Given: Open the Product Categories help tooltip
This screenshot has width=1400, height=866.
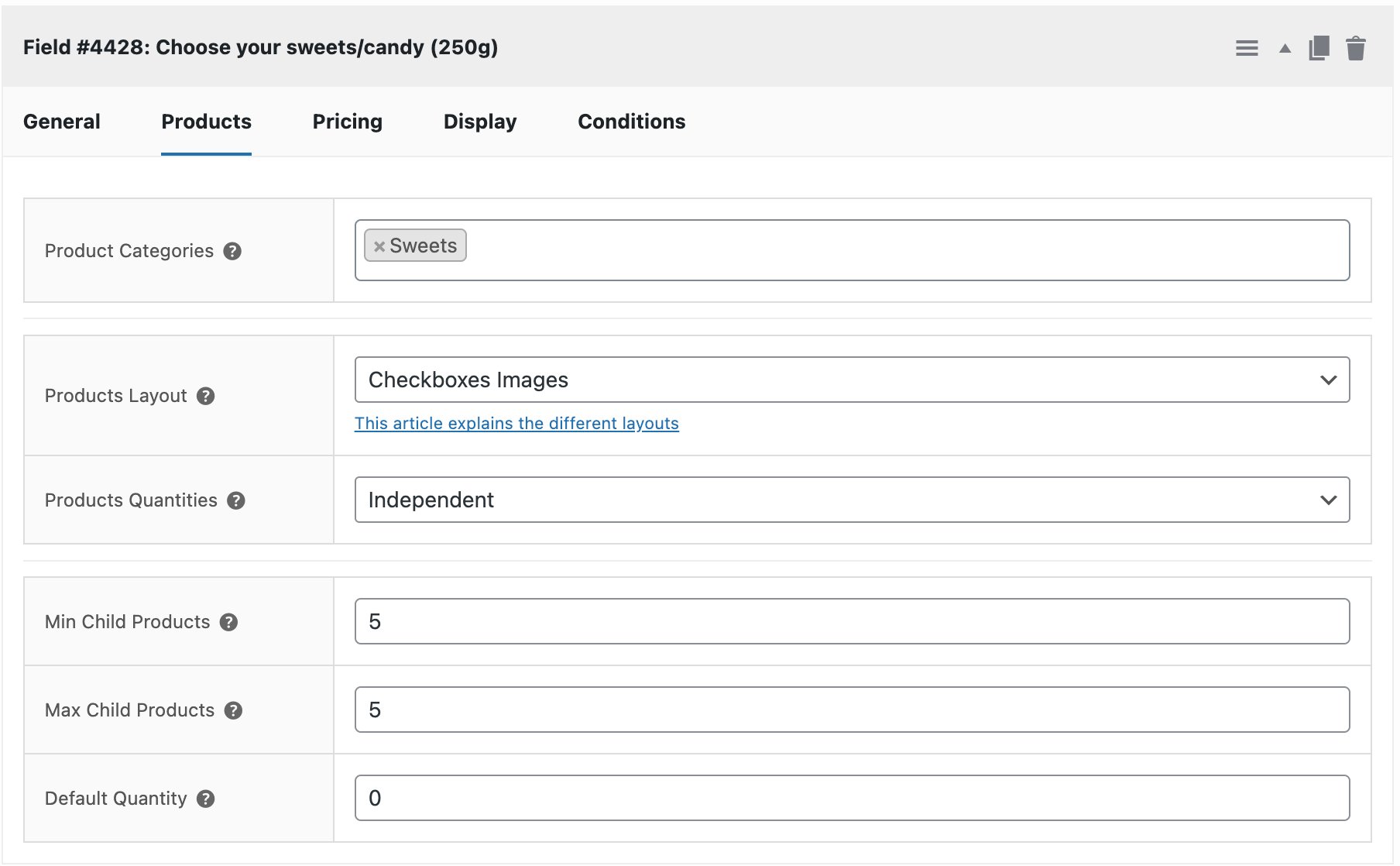Looking at the screenshot, I should pyautogui.click(x=234, y=251).
